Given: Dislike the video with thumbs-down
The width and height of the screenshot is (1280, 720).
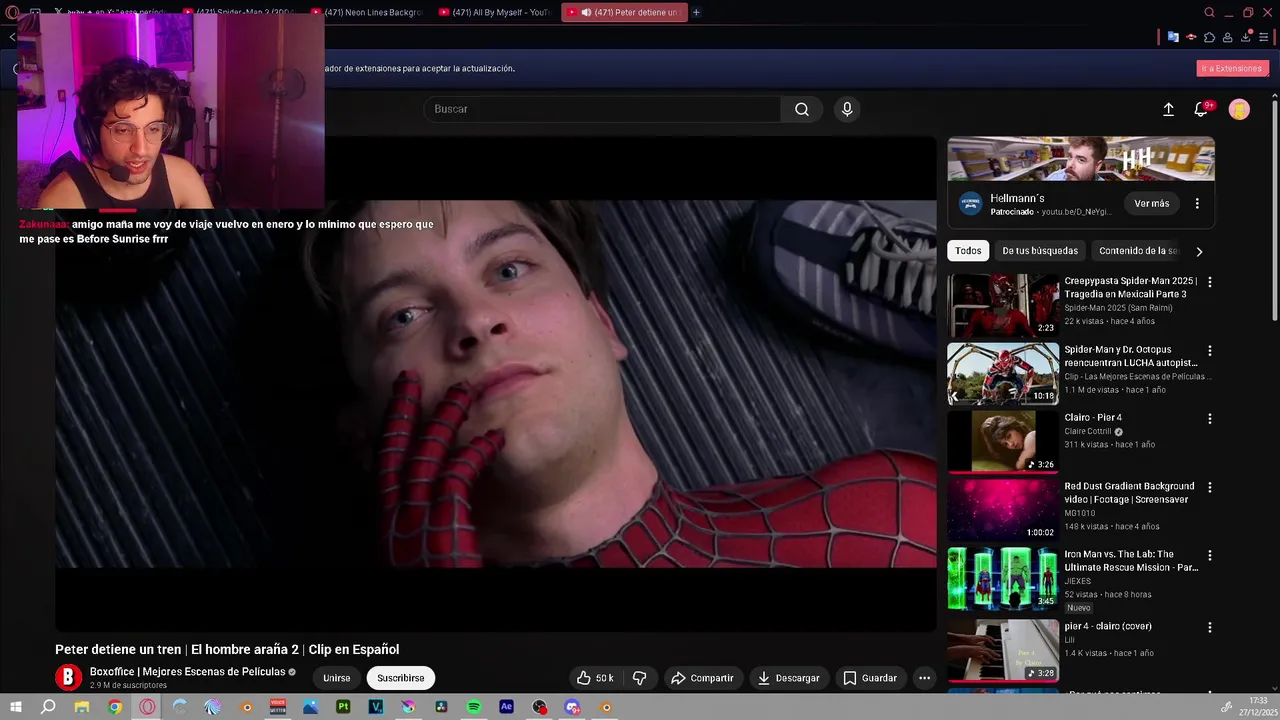Looking at the screenshot, I should [640, 678].
